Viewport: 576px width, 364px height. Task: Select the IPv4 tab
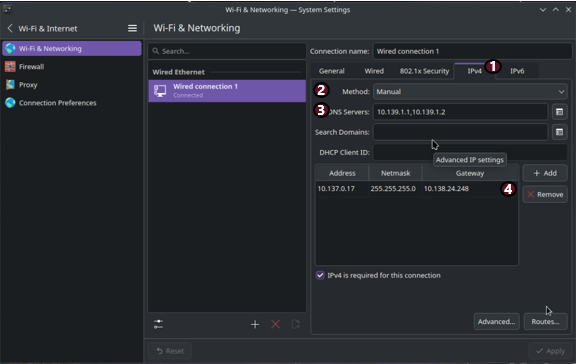[x=474, y=71]
